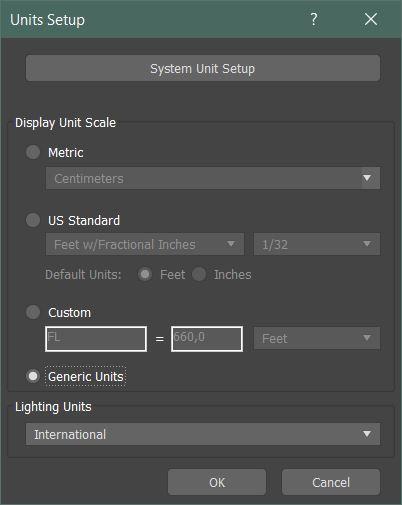Select the Custom radio button

click(x=33, y=312)
